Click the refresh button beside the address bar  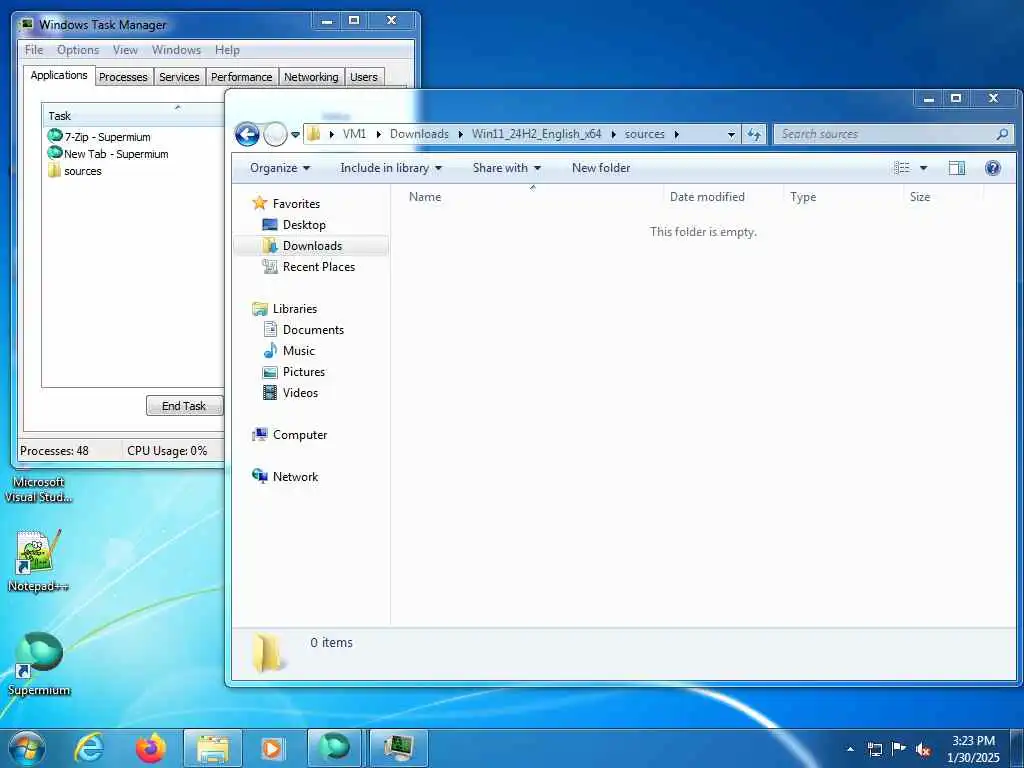(754, 134)
